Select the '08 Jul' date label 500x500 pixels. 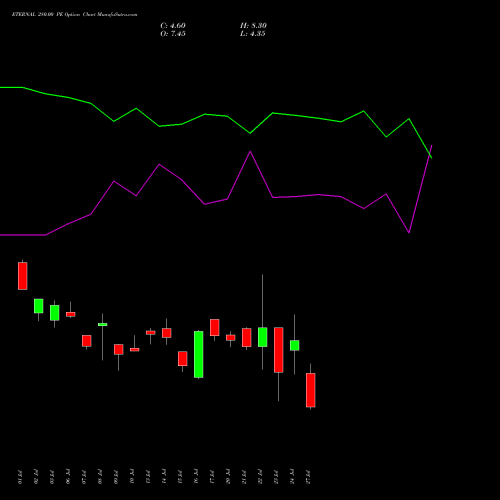pyautogui.click(x=100, y=477)
